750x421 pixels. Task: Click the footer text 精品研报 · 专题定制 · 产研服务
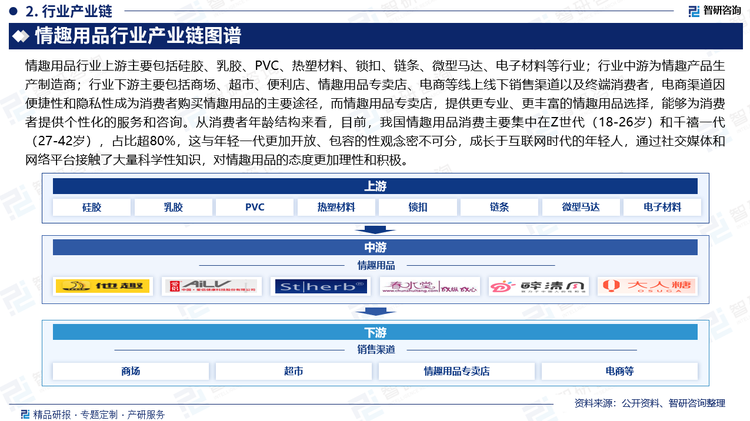click(x=99, y=414)
